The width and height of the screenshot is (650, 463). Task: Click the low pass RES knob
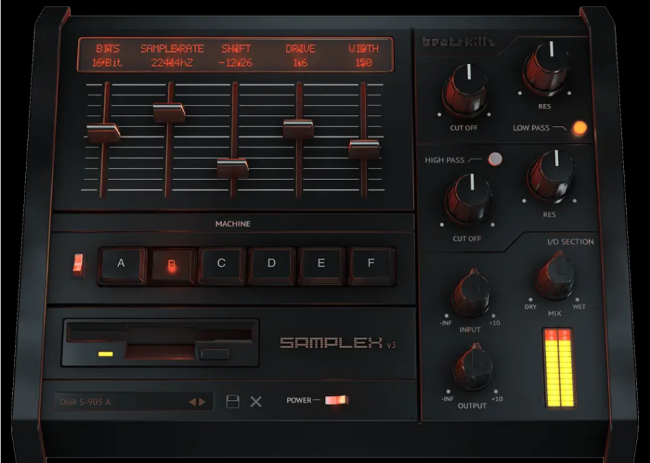546,70
